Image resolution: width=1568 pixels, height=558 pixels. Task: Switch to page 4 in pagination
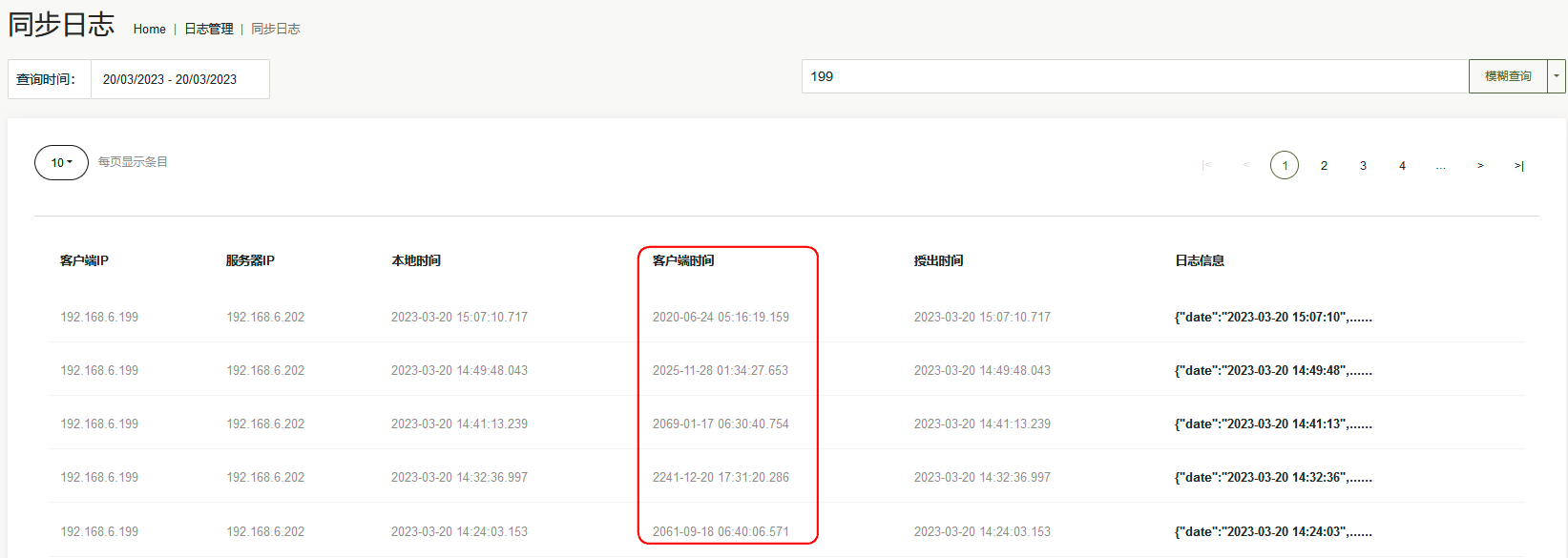coord(1402,166)
